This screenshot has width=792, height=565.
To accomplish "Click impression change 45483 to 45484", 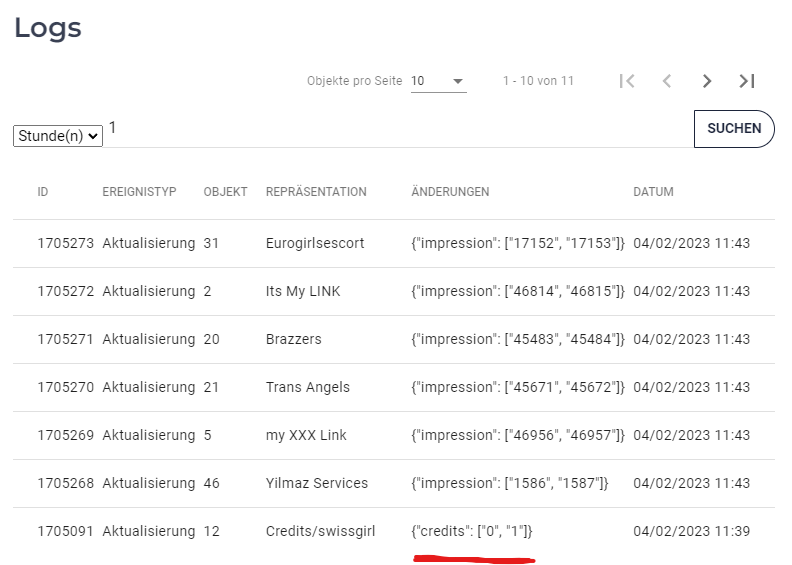I will pyautogui.click(x=518, y=339).
